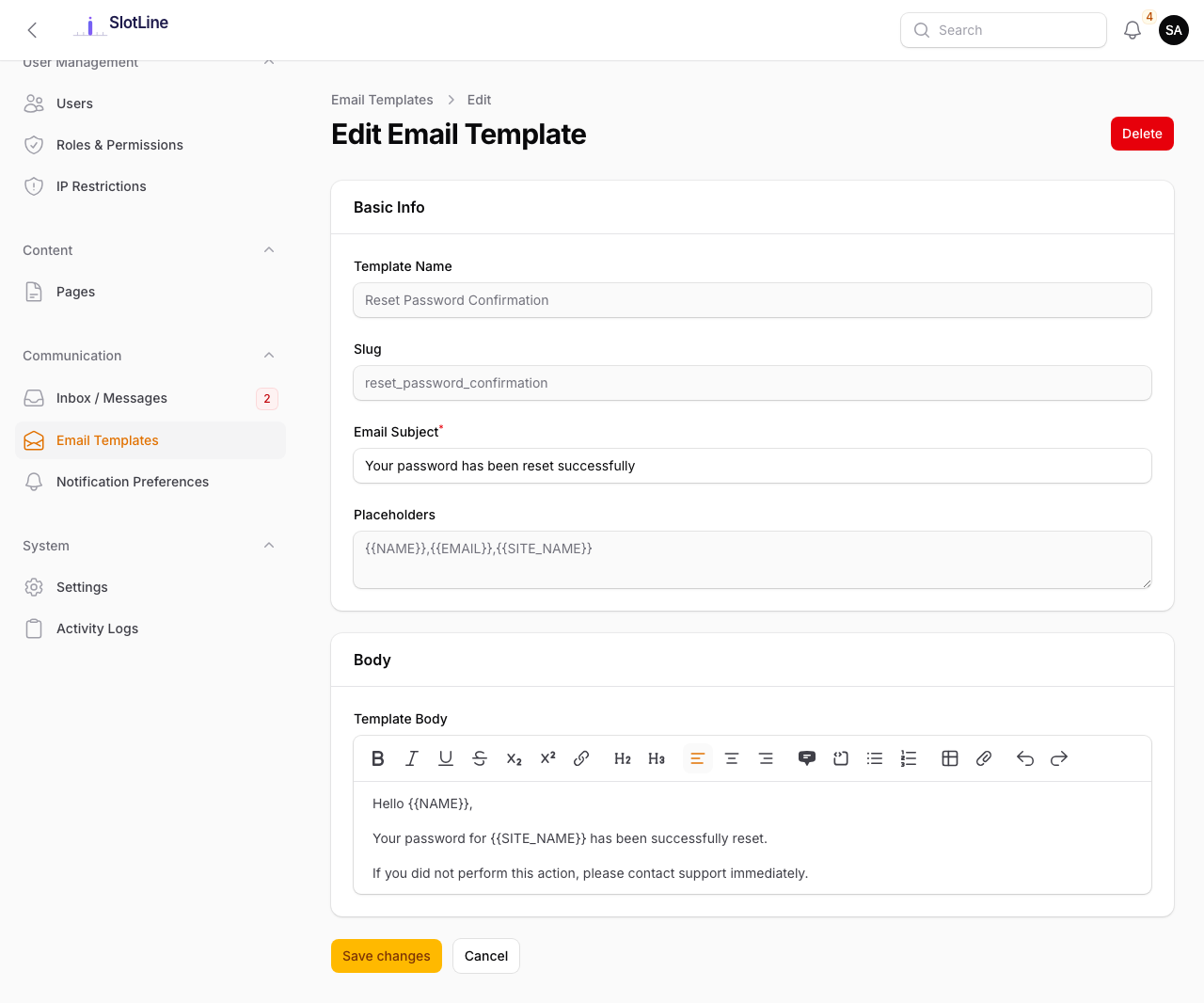
Task: Go to IP Restrictions
Action: point(150,186)
